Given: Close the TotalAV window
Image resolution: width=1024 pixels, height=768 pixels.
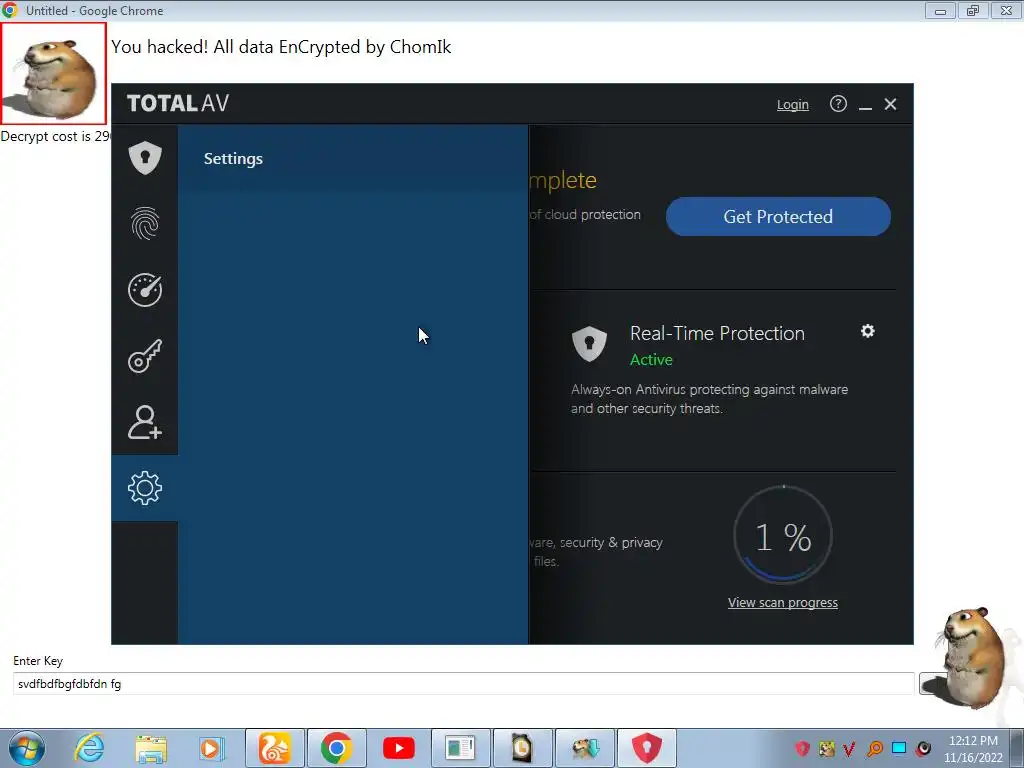Looking at the screenshot, I should point(890,104).
